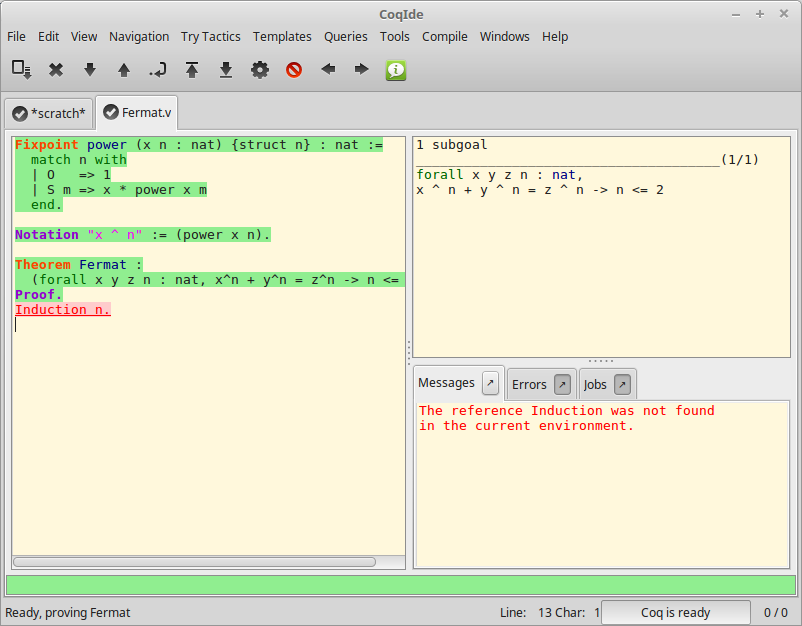
Task: Detach the Jobs panel
Action: [621, 383]
